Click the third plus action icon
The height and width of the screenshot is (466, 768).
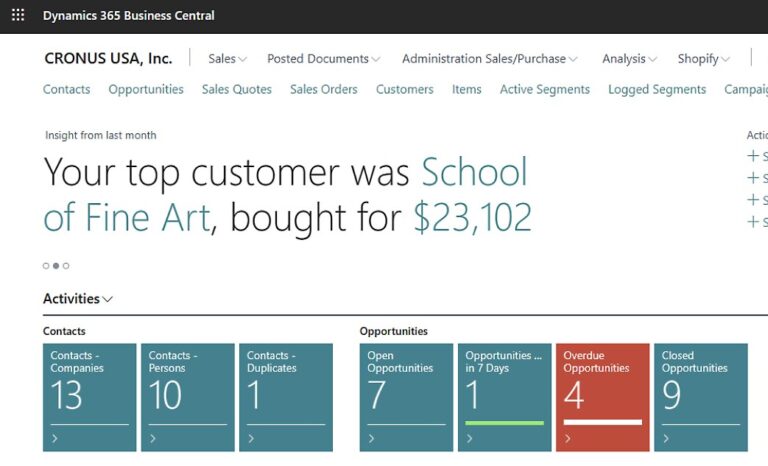tap(753, 199)
